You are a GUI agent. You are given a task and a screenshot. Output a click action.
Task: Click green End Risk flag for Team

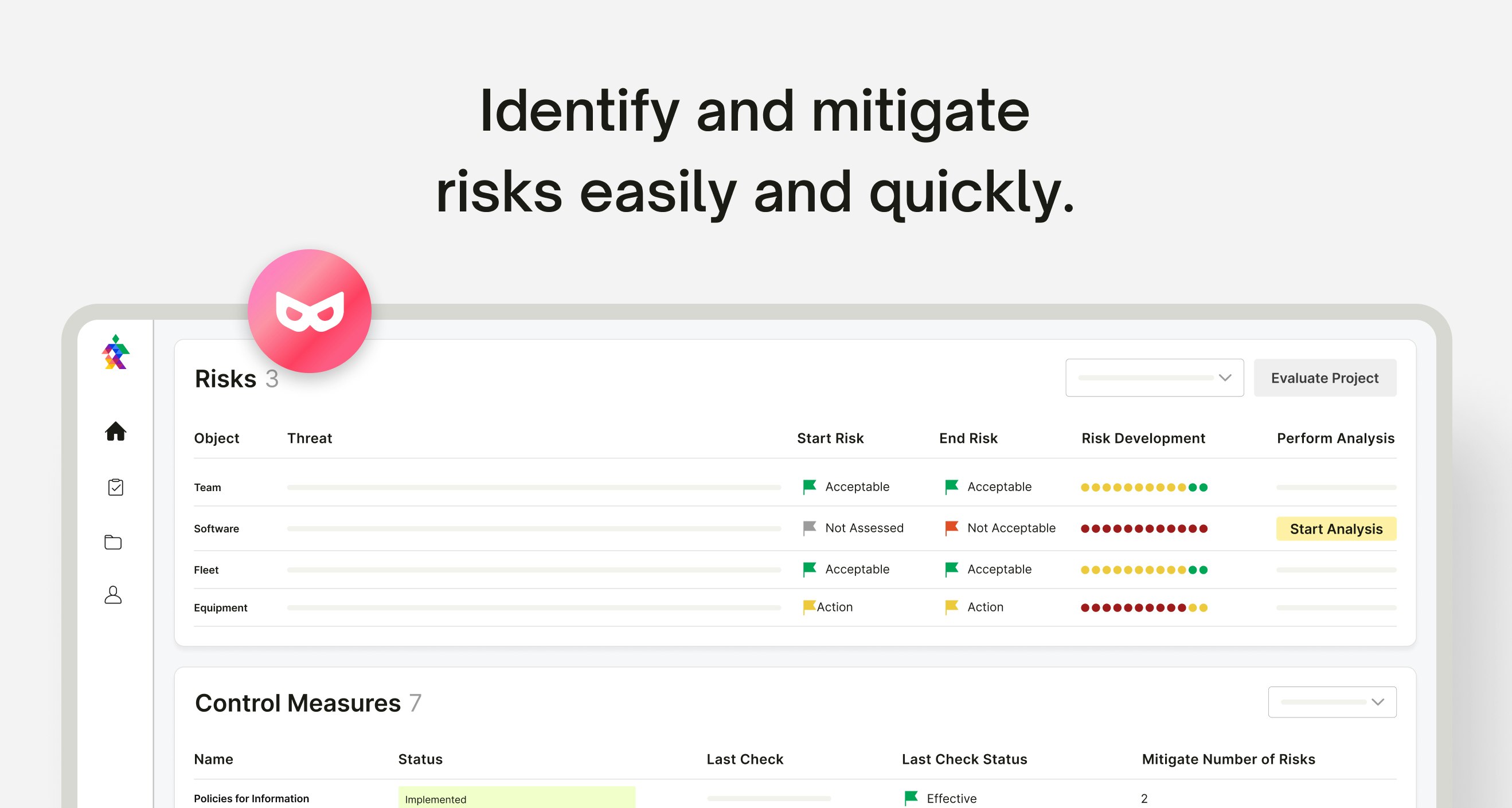click(951, 487)
